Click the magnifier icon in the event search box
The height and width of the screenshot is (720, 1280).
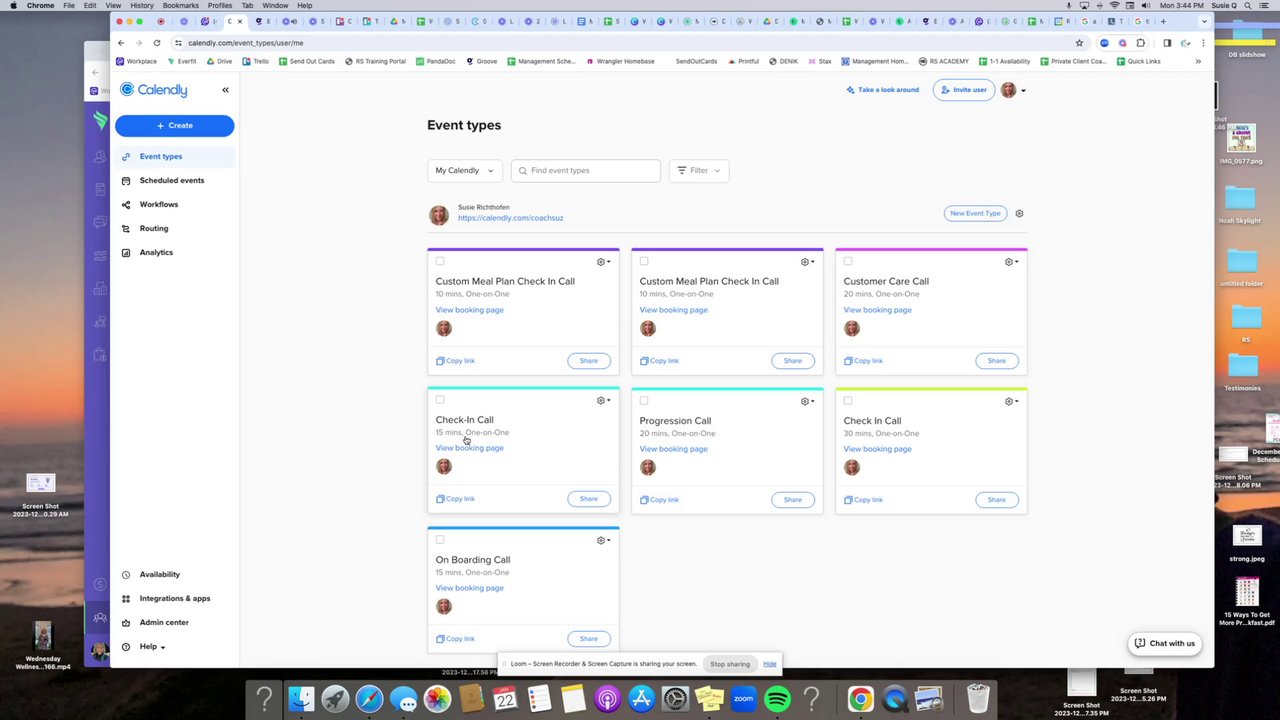click(x=523, y=171)
